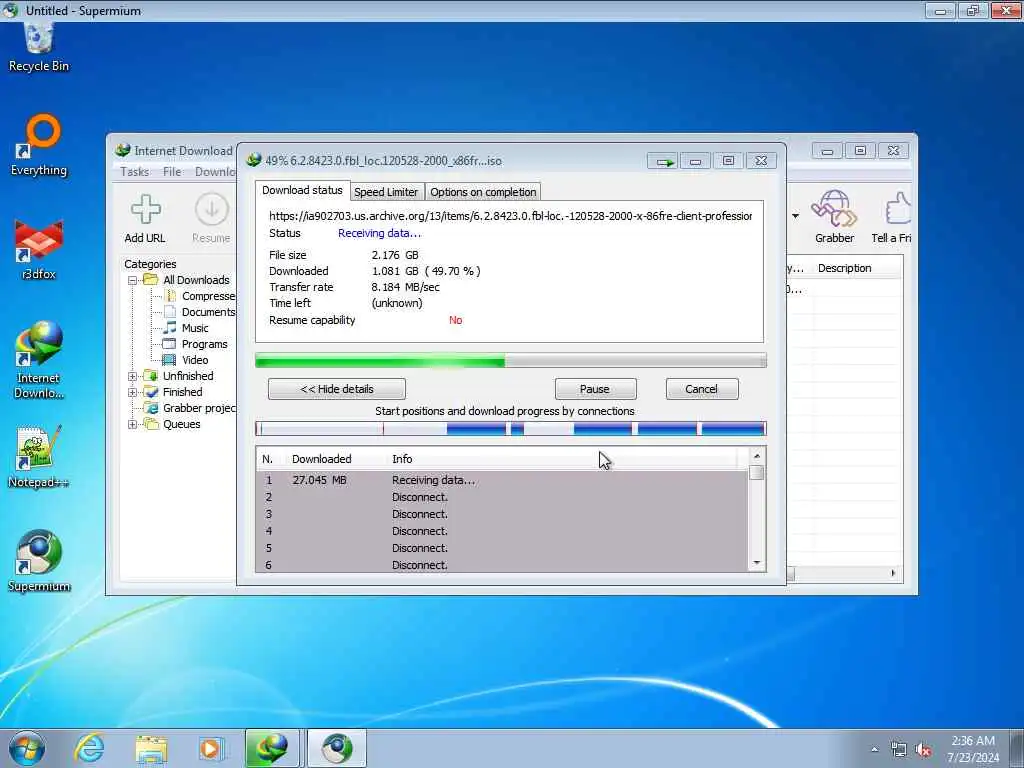
Task: Switch to Supermium taskbar button
Action: (337, 748)
